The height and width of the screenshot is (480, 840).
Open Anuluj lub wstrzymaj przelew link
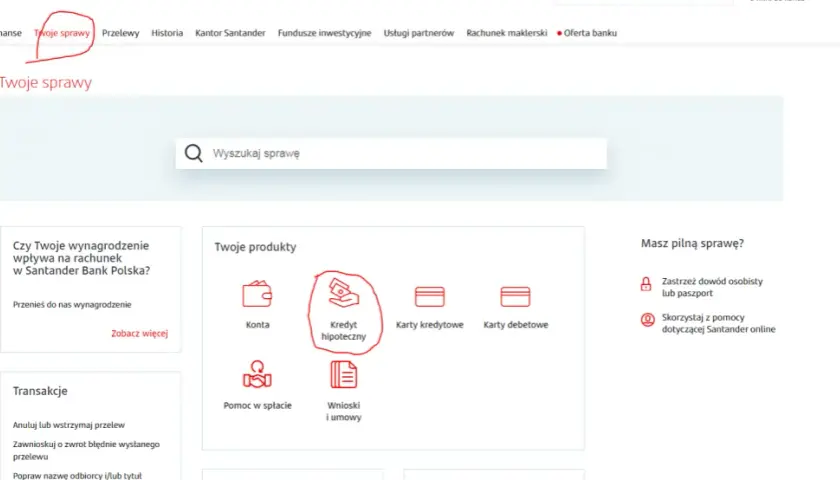[x=69, y=425]
